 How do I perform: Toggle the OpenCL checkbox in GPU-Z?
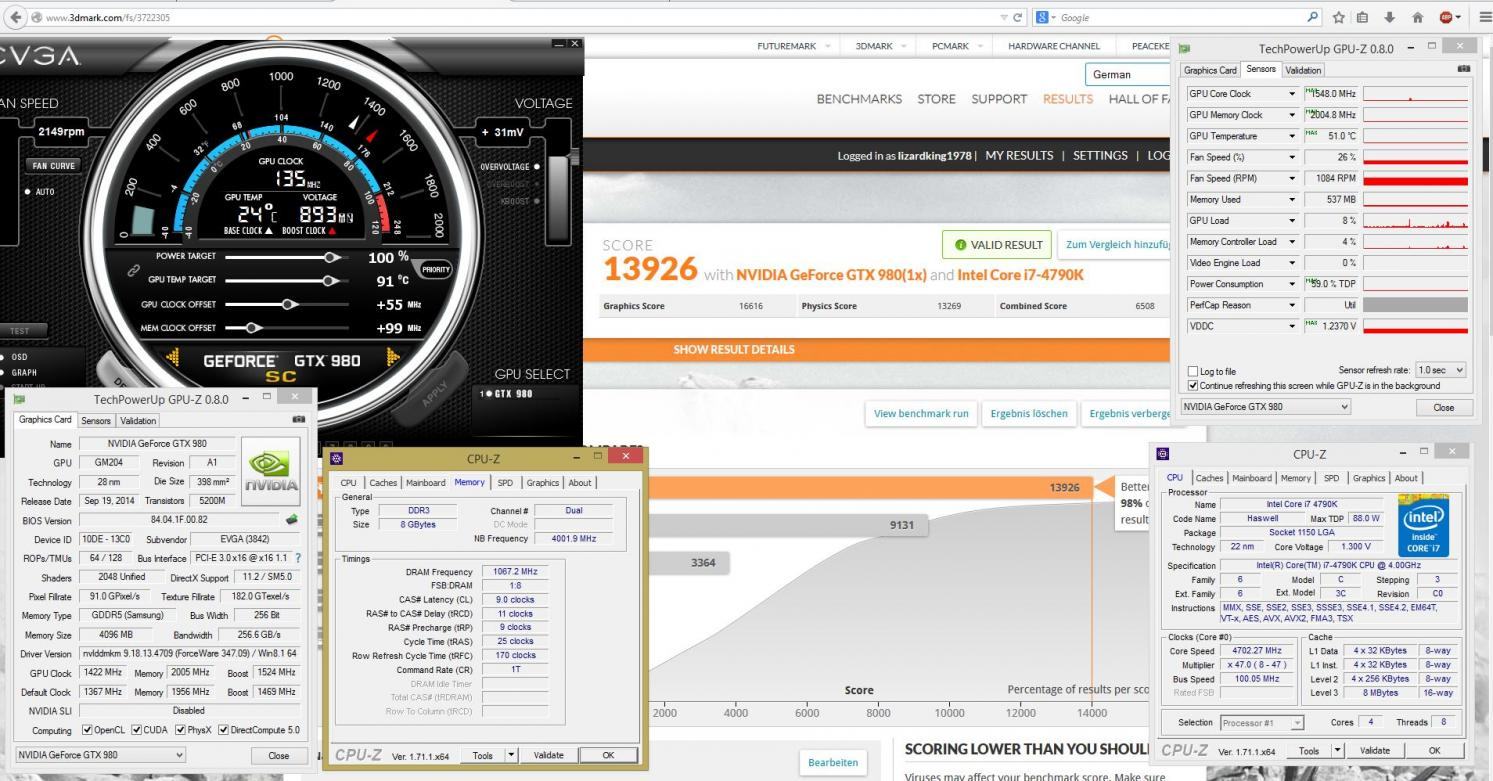coord(88,730)
